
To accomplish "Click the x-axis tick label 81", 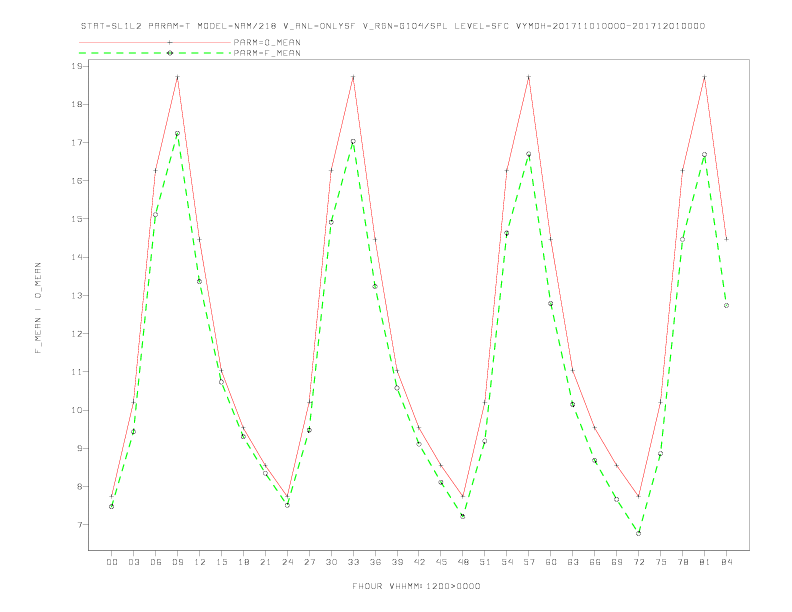I will click(705, 562).
